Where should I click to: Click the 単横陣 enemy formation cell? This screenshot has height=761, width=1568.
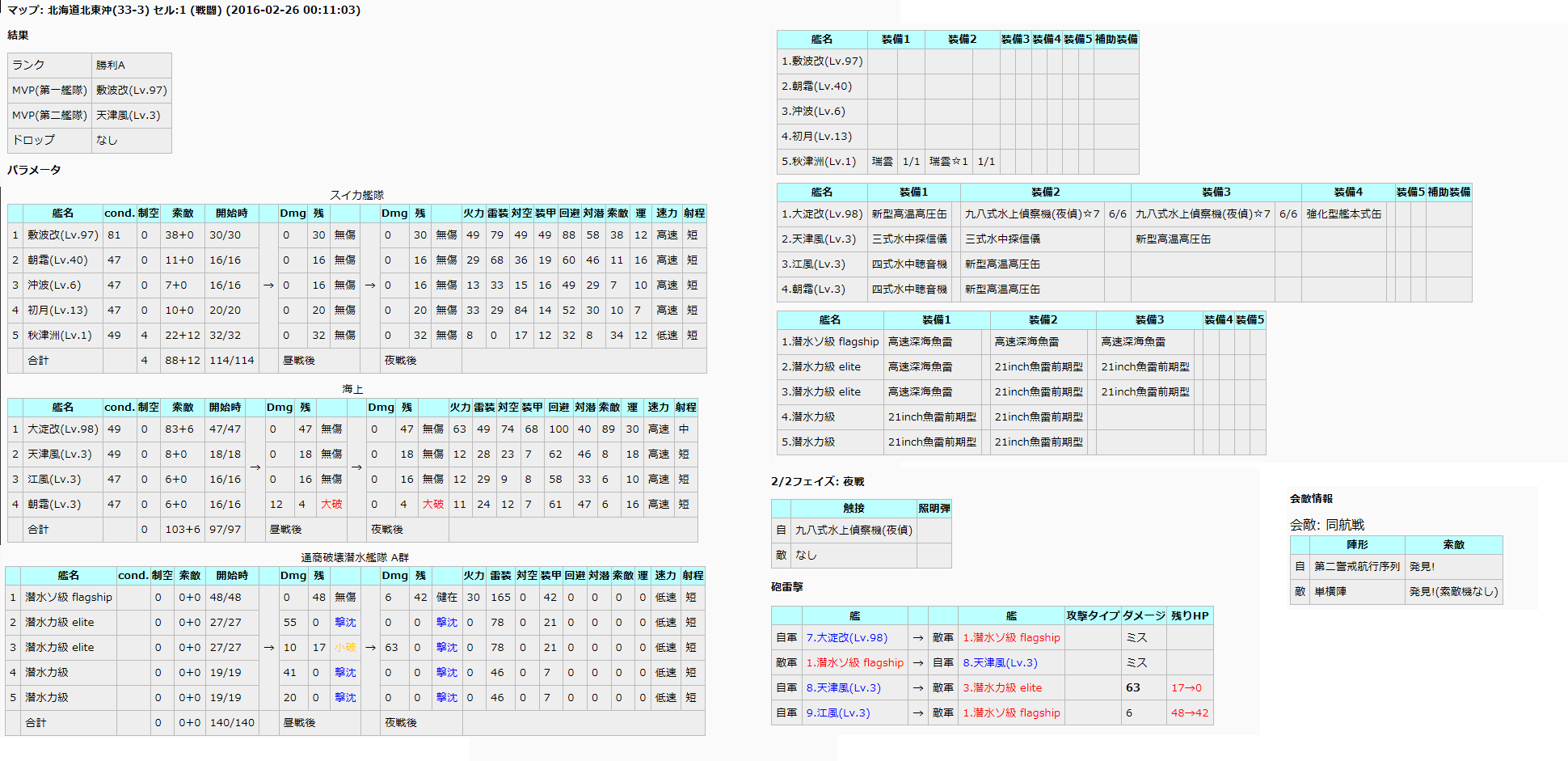[x=1332, y=591]
